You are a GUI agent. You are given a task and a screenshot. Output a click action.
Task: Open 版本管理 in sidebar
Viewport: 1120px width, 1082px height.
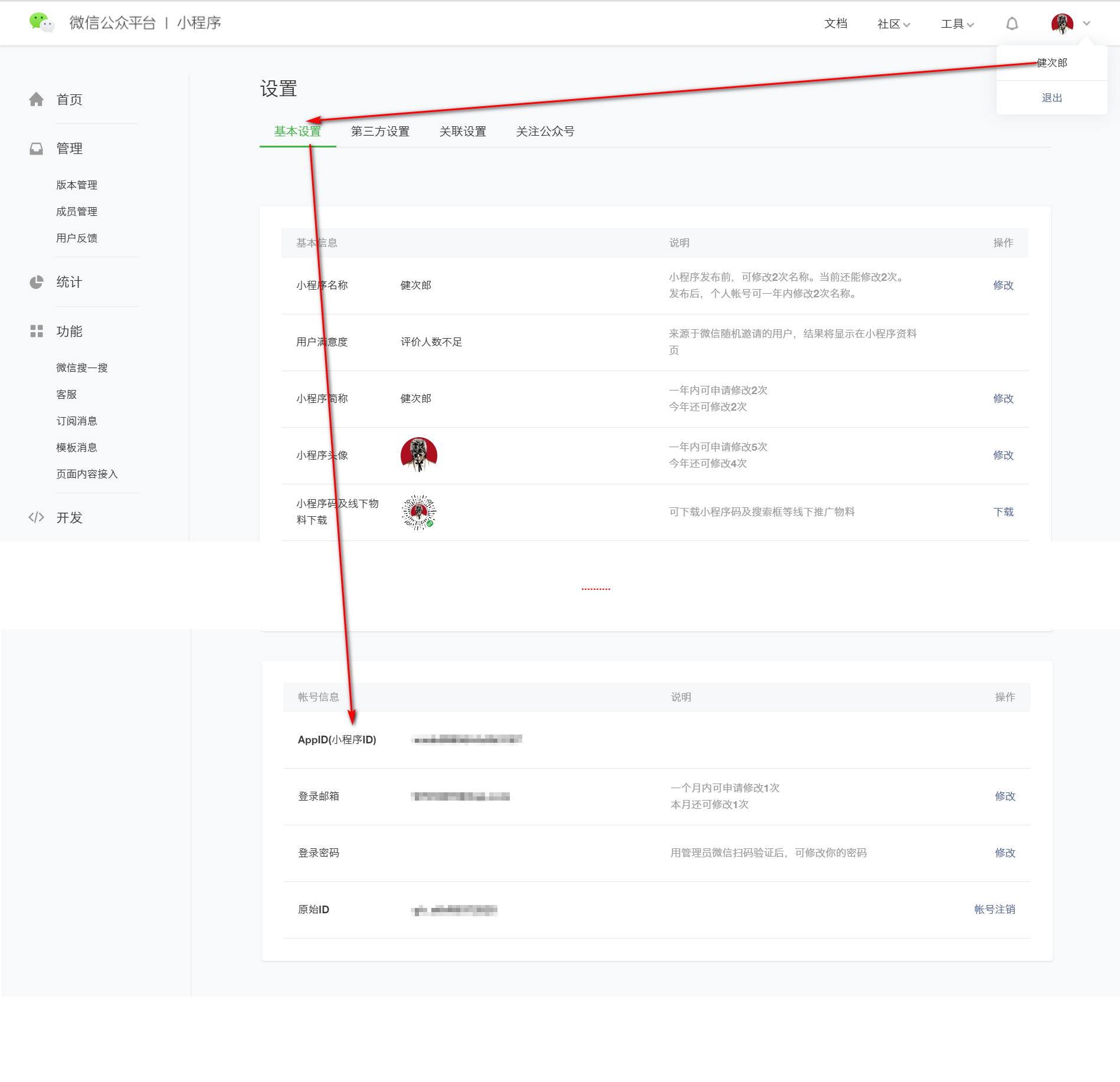click(x=77, y=185)
